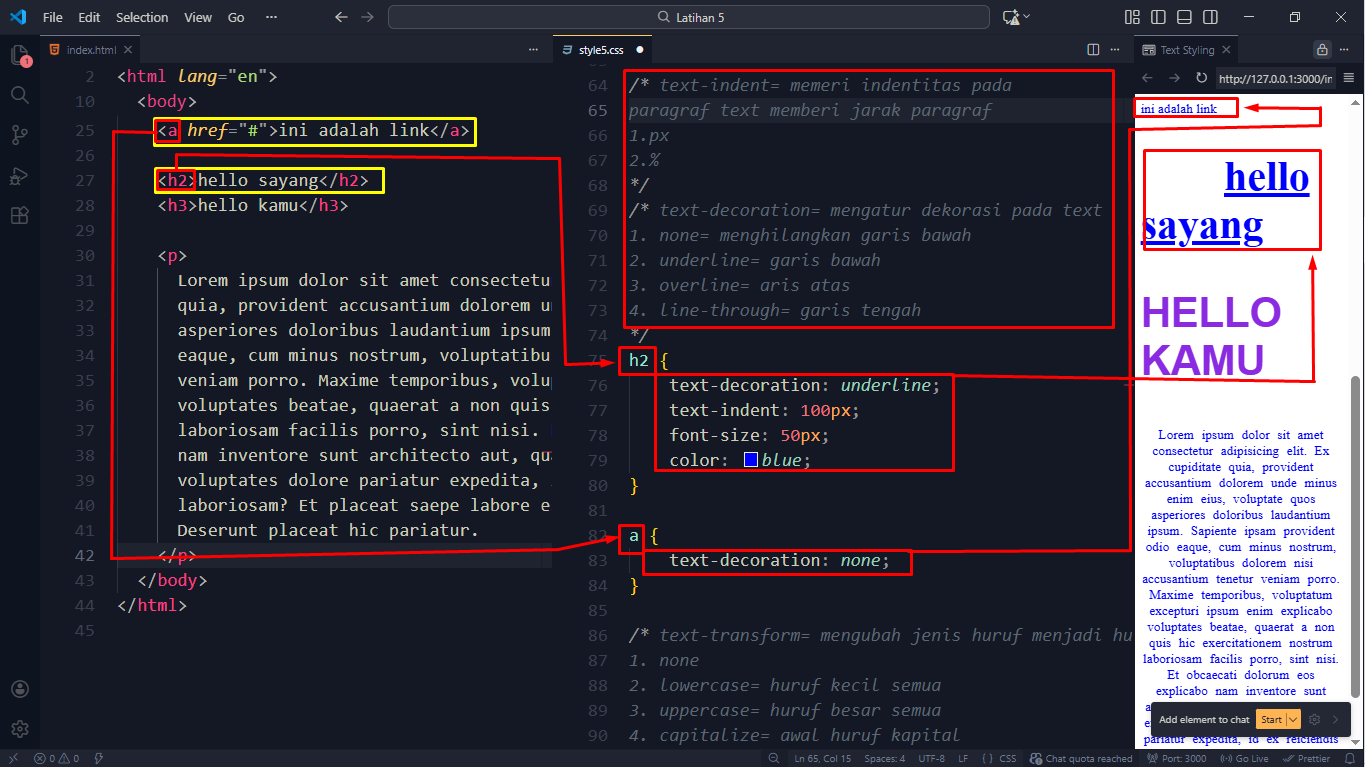1365x767 pixels.
Task: Click the blue color swatch on line 79
Action: click(x=751, y=461)
